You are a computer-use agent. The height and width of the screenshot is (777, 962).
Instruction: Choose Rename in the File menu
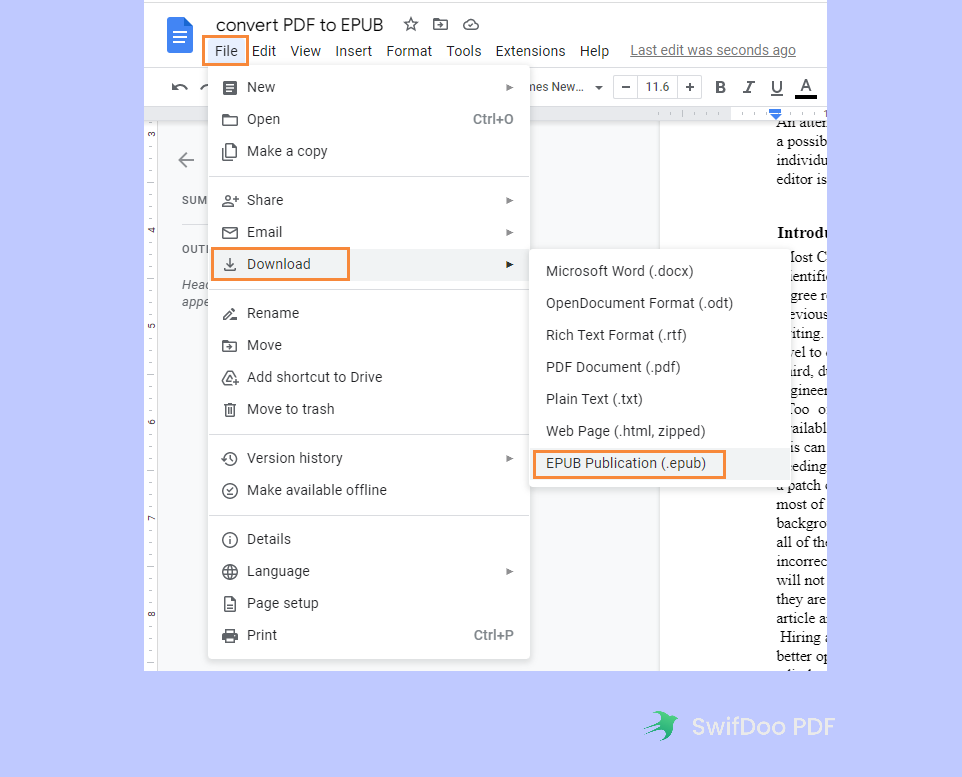click(x=369, y=313)
